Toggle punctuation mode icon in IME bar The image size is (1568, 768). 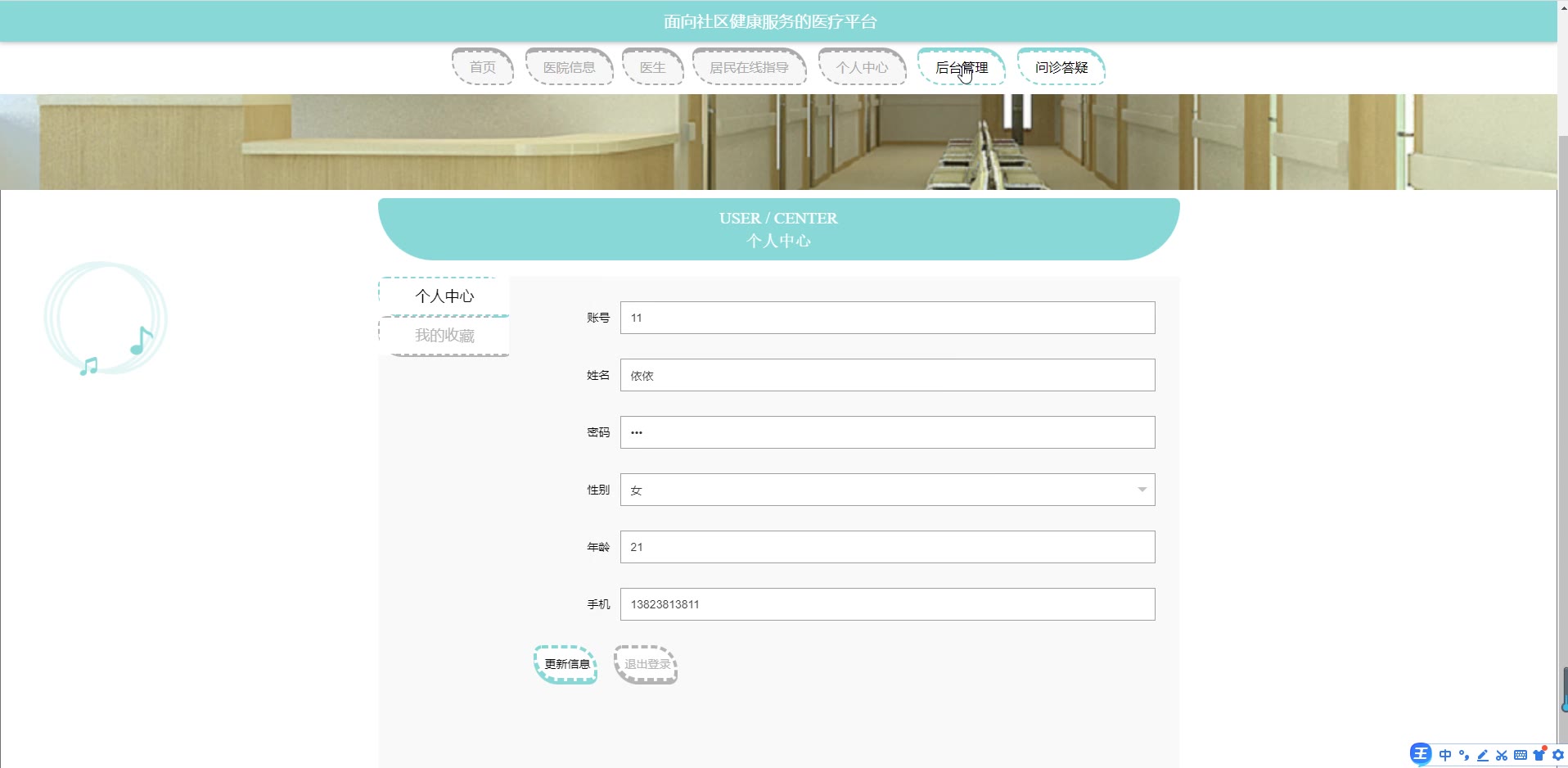tap(1464, 755)
